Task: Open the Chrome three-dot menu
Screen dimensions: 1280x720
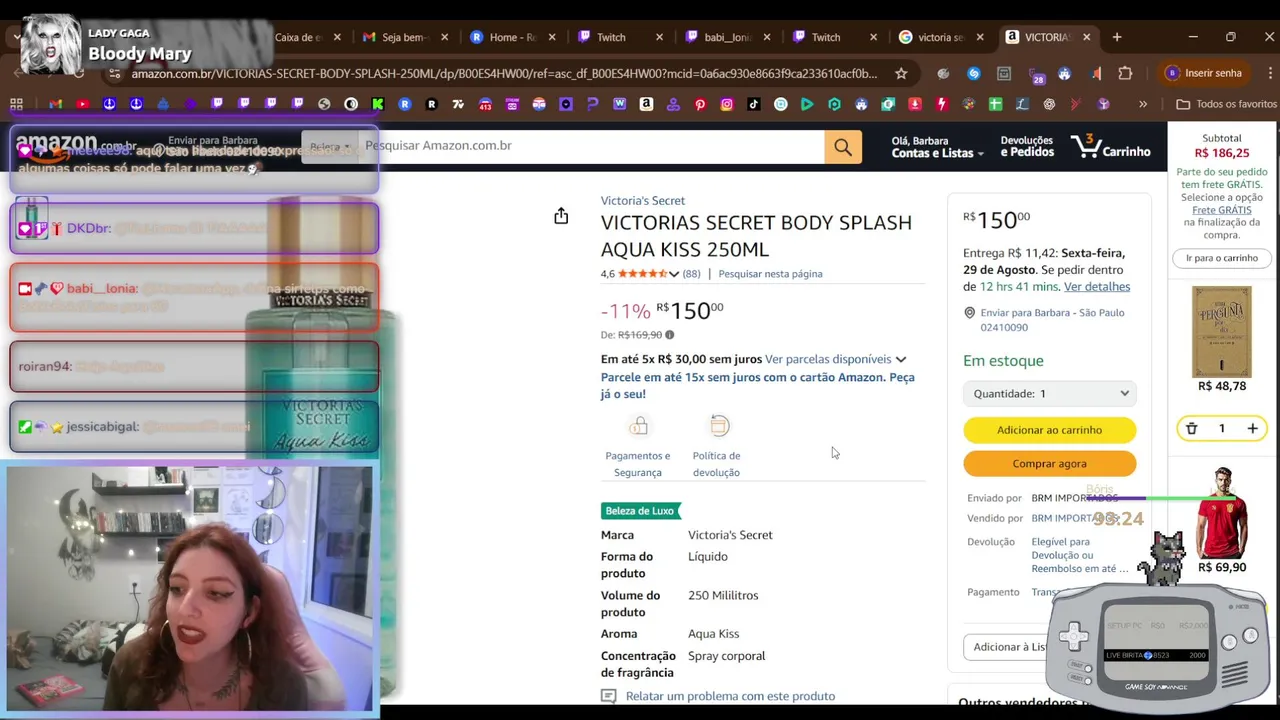Action: 1270,73
